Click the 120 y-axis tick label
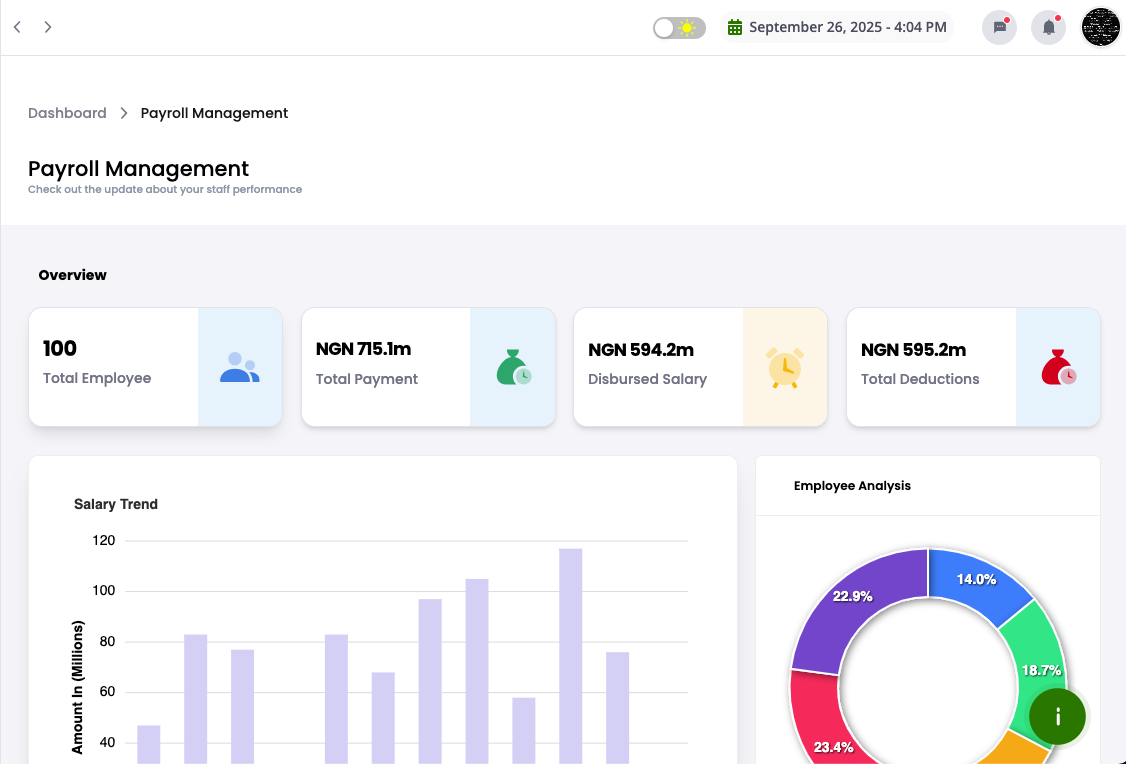1126x764 pixels. [103, 541]
